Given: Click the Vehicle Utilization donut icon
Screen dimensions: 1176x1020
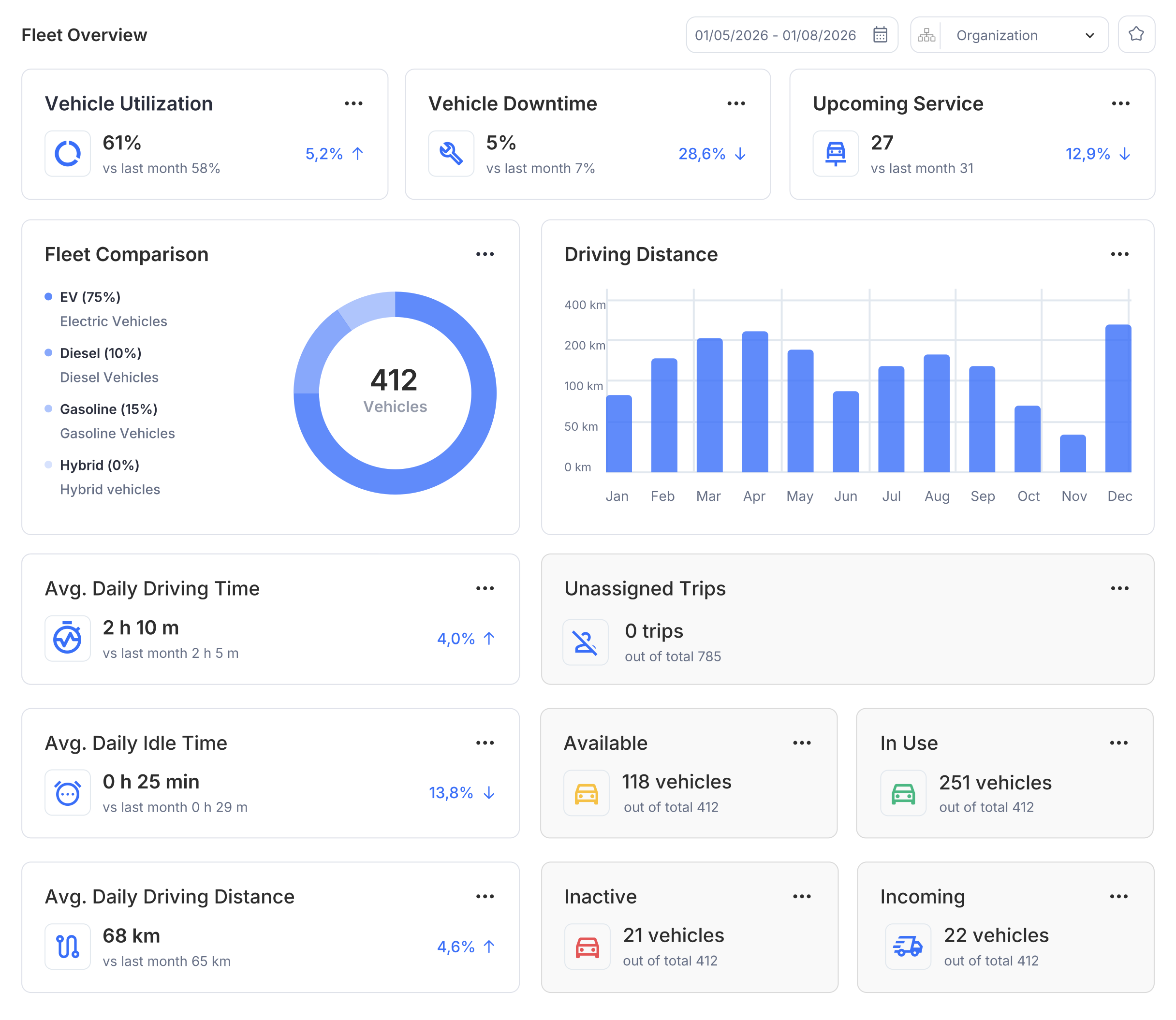Looking at the screenshot, I should 68,154.
